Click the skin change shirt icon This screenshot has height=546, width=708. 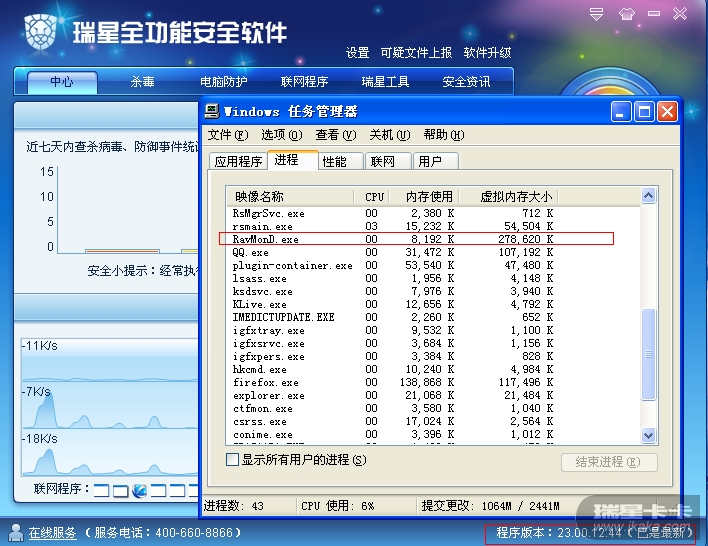(x=627, y=14)
